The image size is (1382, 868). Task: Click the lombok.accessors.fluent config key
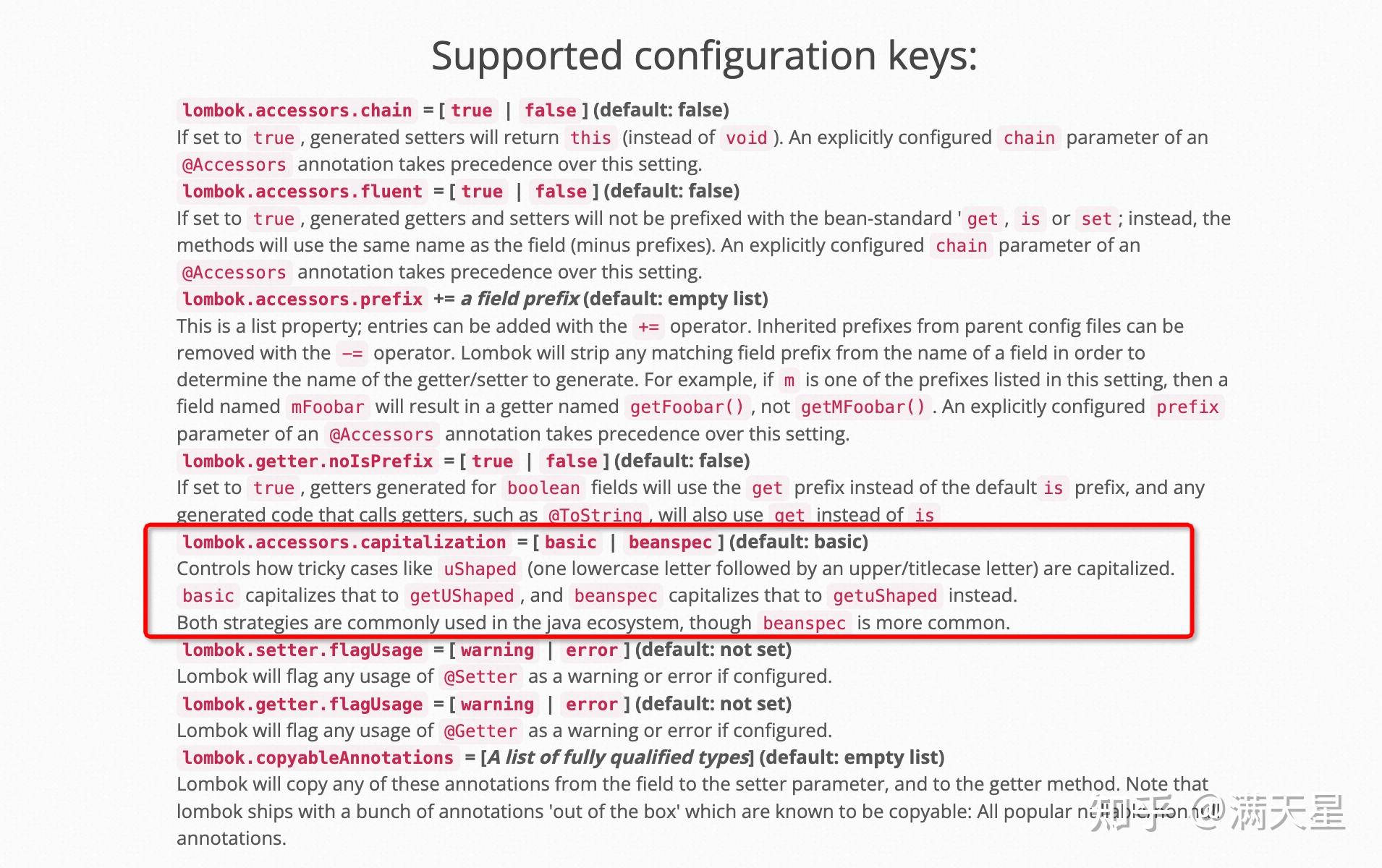pyautogui.click(x=302, y=191)
